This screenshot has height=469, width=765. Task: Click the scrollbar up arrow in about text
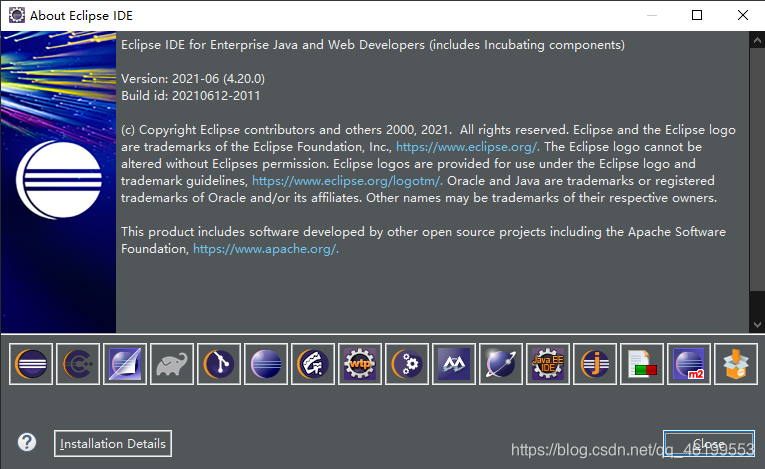(757, 40)
